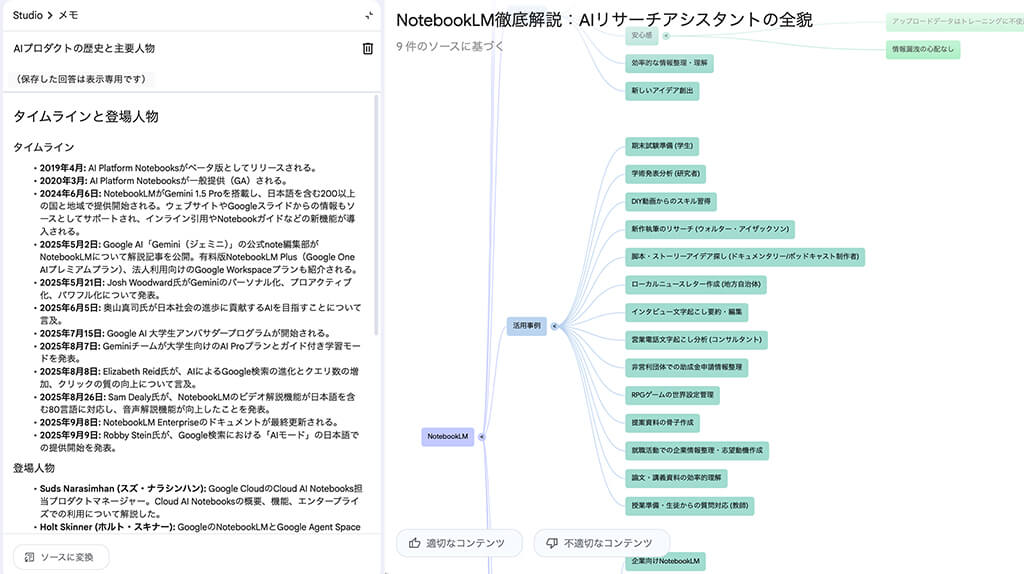The width and height of the screenshot is (1024, 574).
Task: Collapse the NotebookLM root node
Action: click(x=481, y=437)
